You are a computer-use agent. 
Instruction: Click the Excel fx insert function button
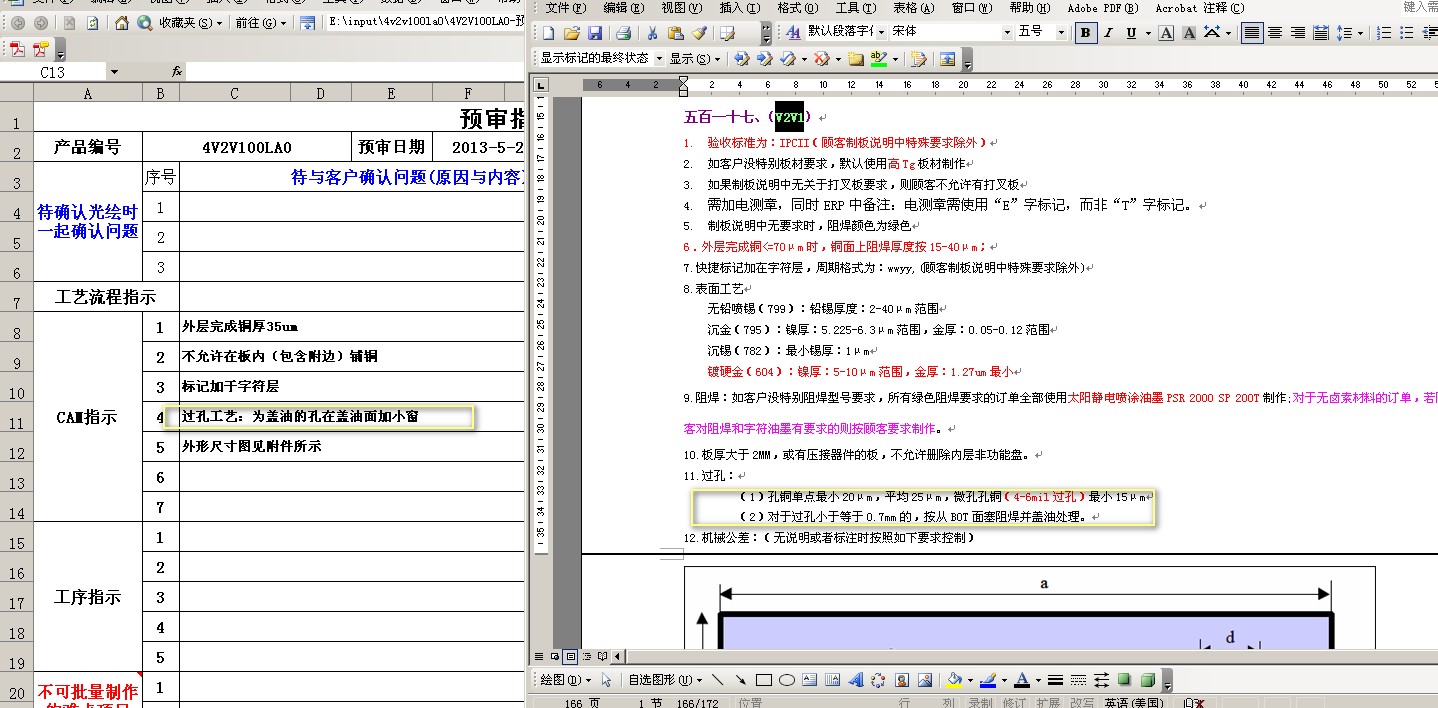click(x=177, y=72)
